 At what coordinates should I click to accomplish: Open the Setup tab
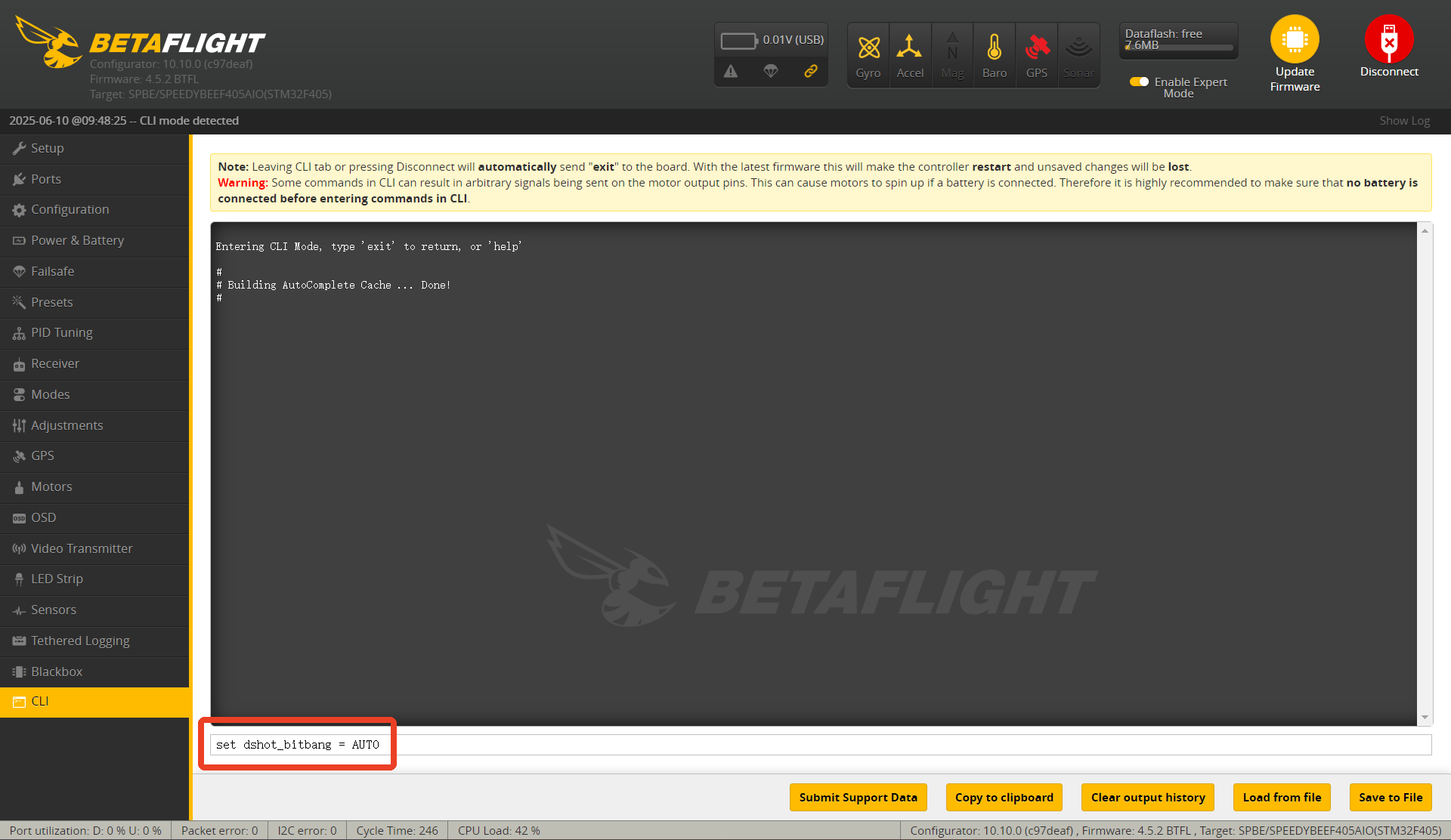[x=94, y=148]
